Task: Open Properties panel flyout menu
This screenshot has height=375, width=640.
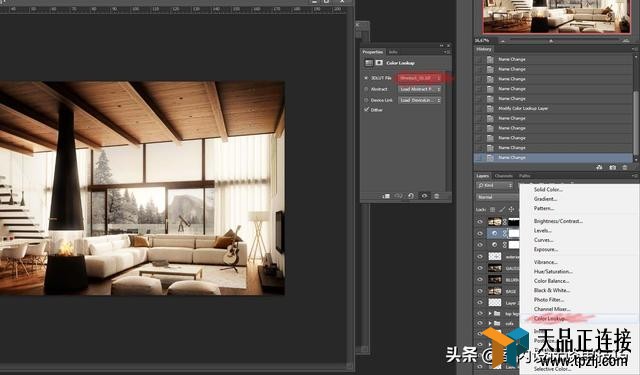Action: 447,52
